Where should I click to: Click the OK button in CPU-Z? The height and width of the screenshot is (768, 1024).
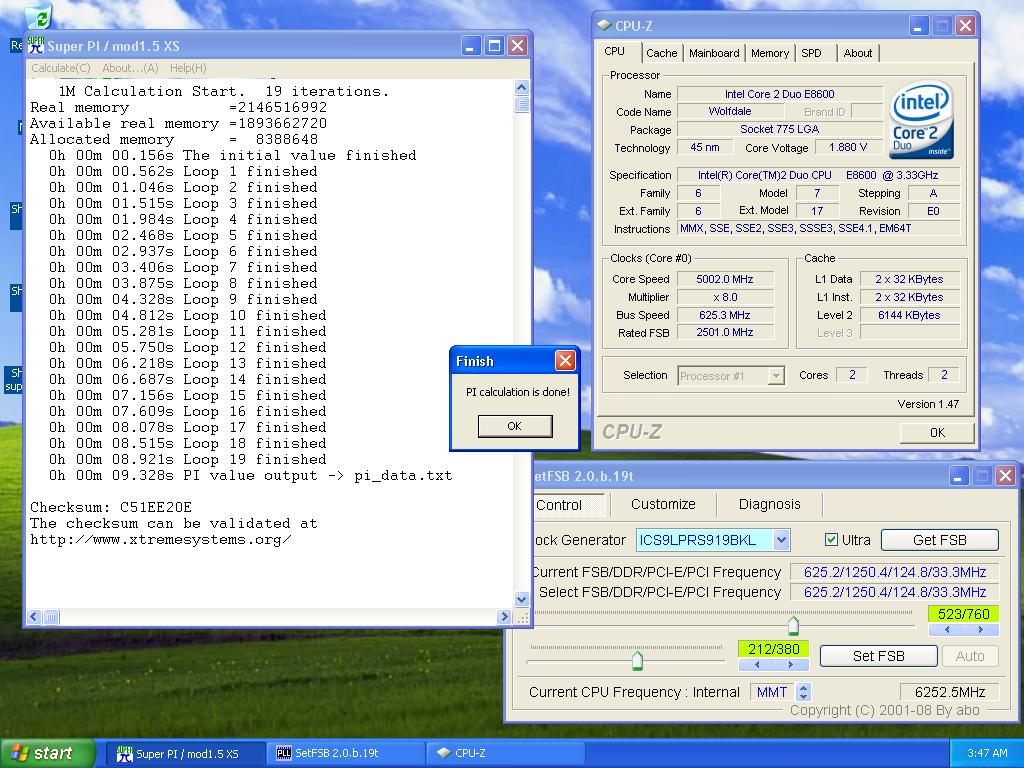pos(937,432)
